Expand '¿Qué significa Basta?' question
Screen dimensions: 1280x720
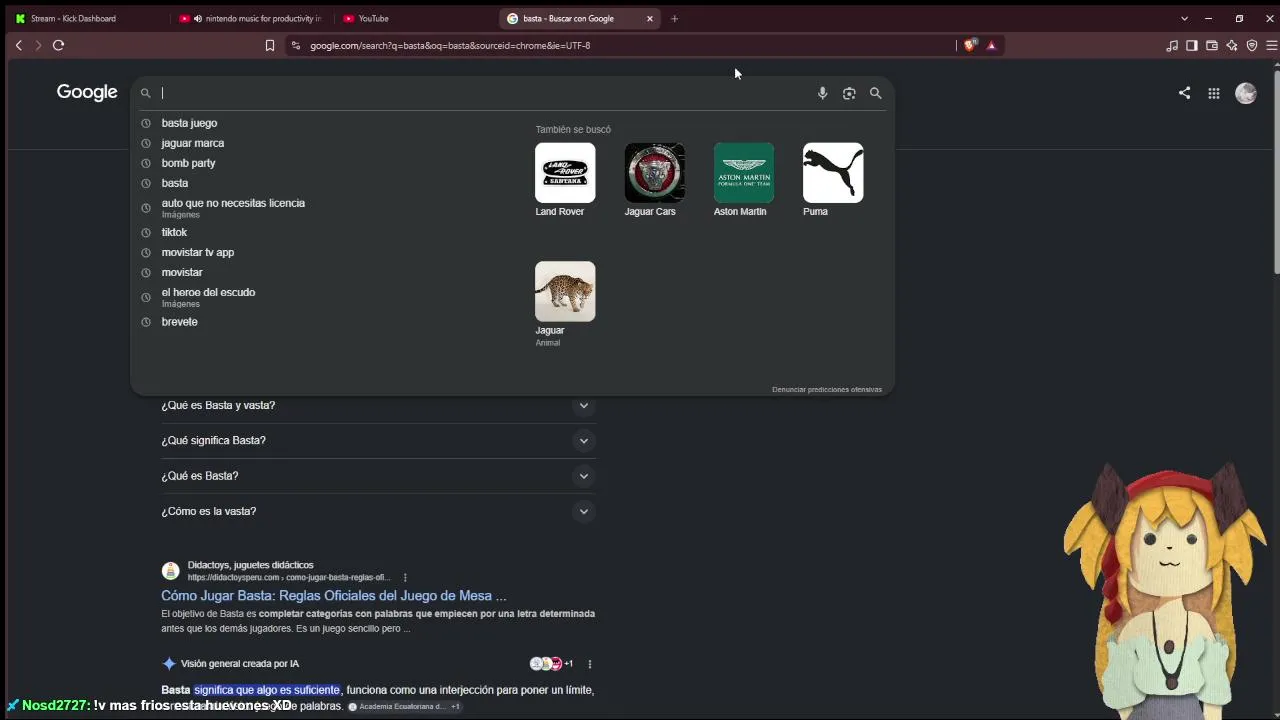coord(378,440)
